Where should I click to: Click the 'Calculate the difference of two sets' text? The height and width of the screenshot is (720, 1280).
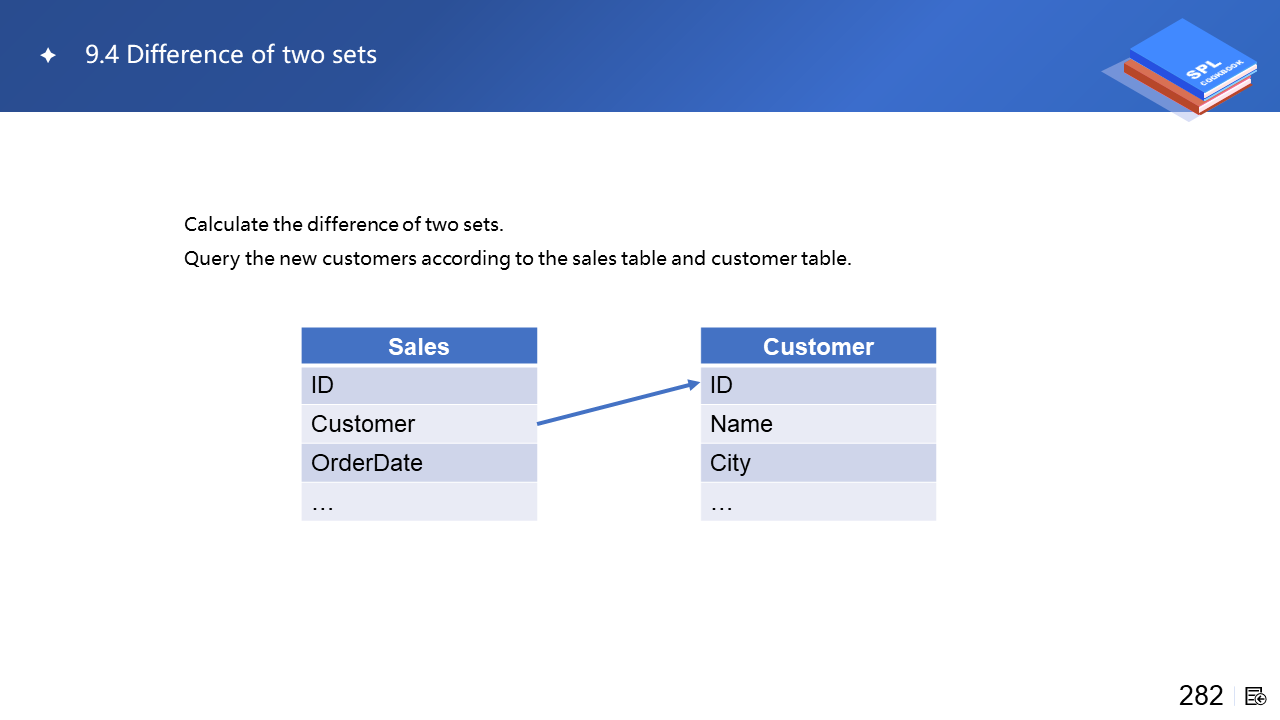click(343, 224)
